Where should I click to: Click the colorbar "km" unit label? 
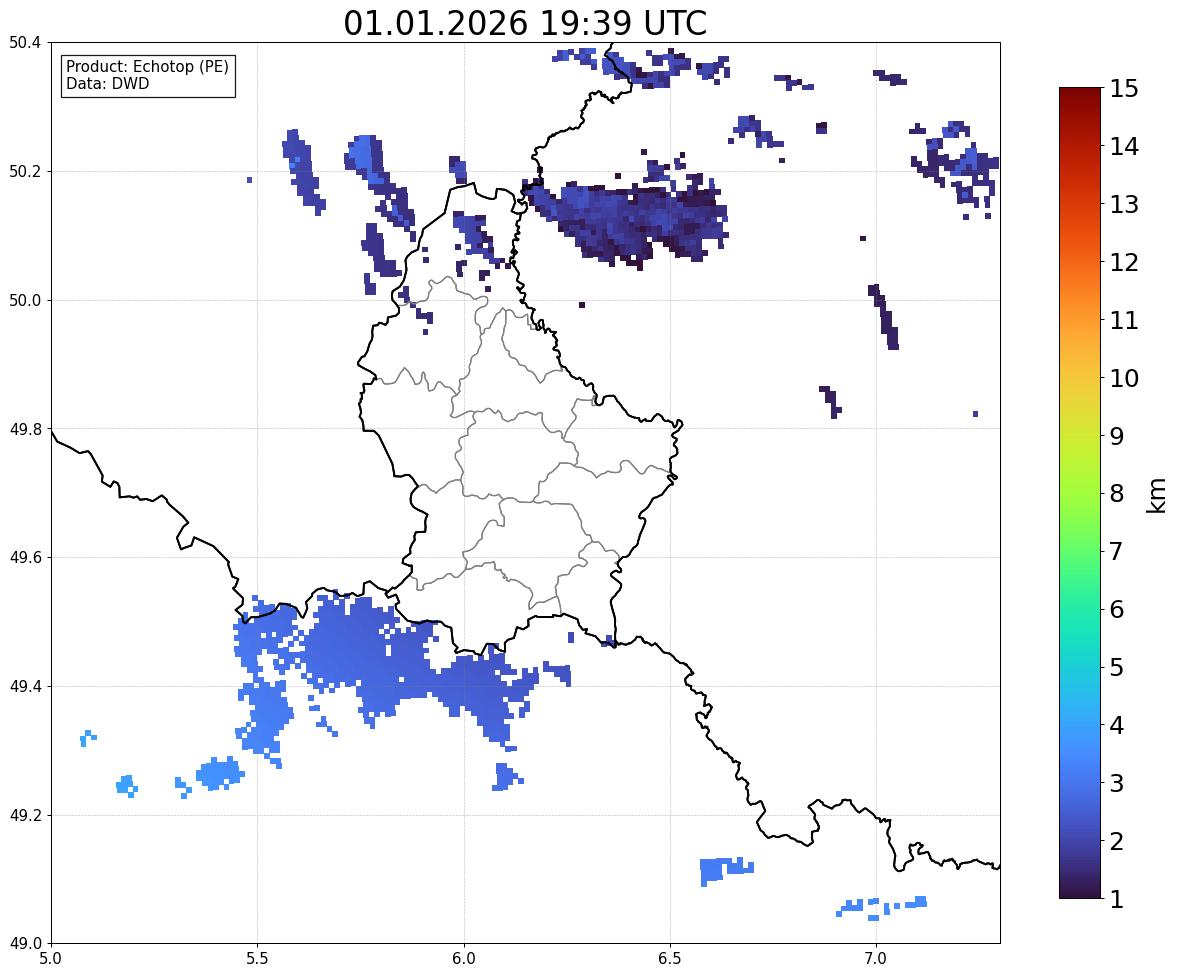1157,495
